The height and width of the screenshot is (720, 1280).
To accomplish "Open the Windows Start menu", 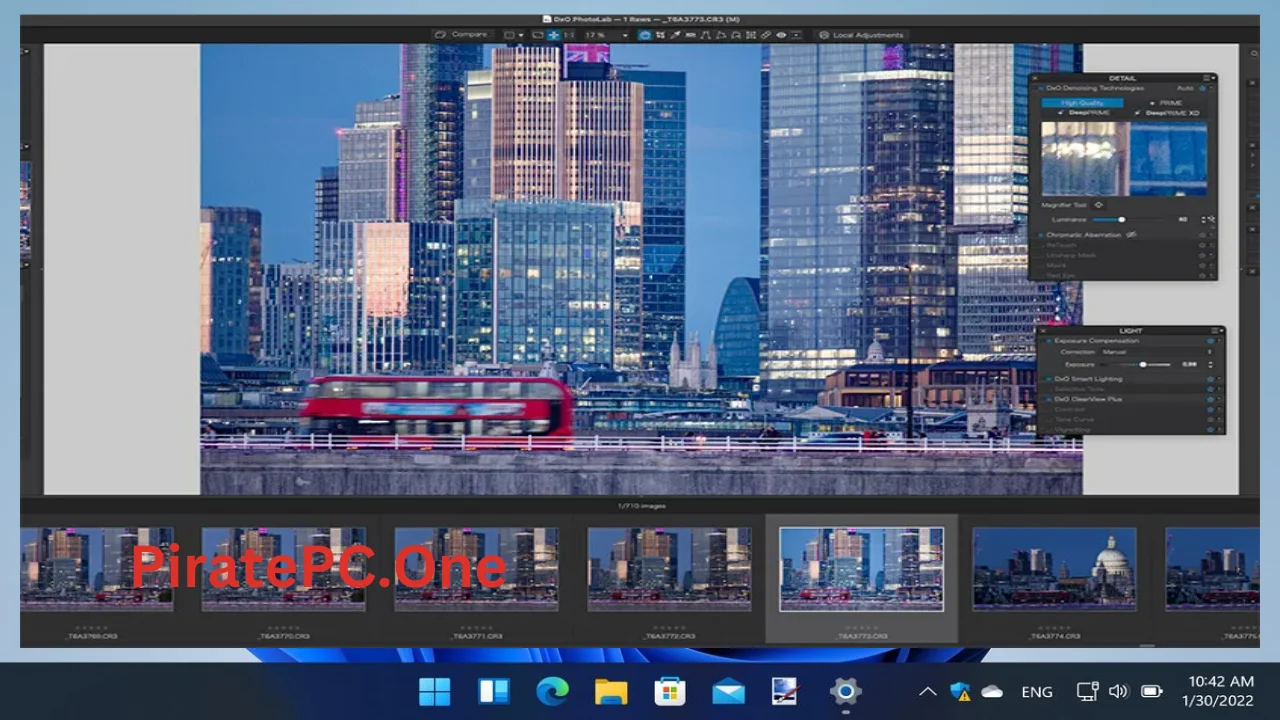I will click(435, 691).
